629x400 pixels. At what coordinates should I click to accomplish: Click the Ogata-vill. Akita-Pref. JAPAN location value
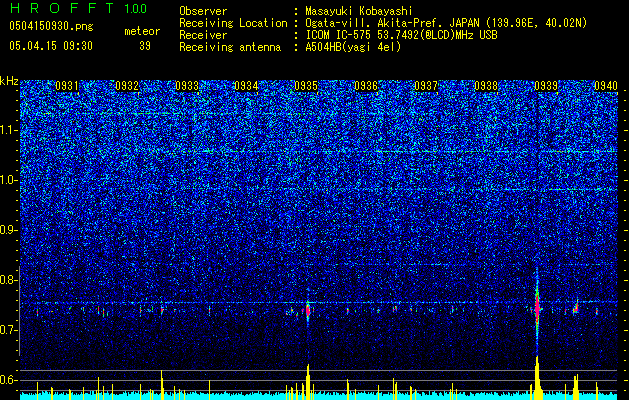446,23
